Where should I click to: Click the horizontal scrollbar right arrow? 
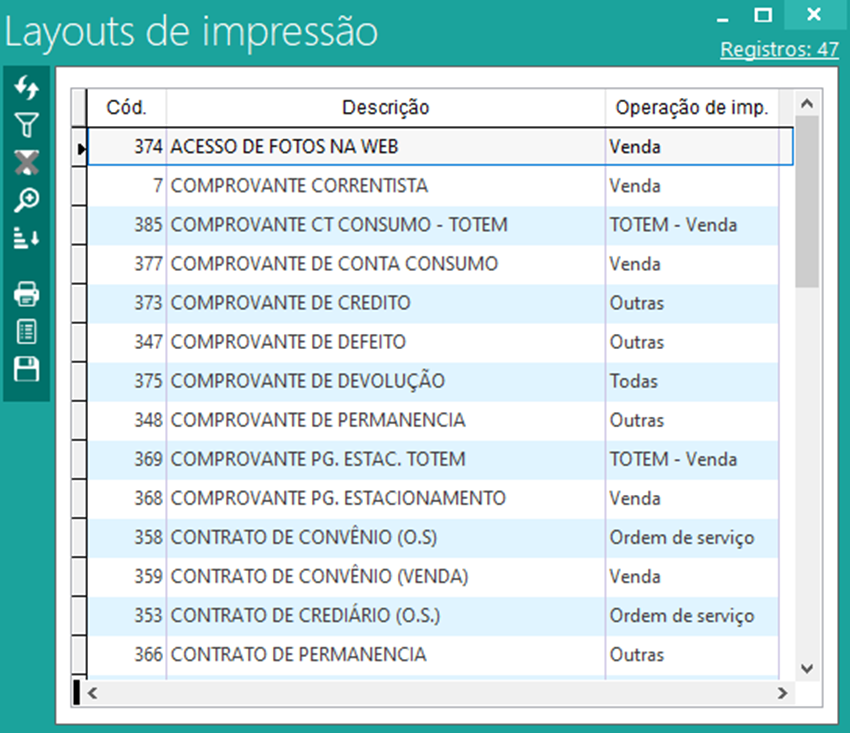[x=783, y=692]
